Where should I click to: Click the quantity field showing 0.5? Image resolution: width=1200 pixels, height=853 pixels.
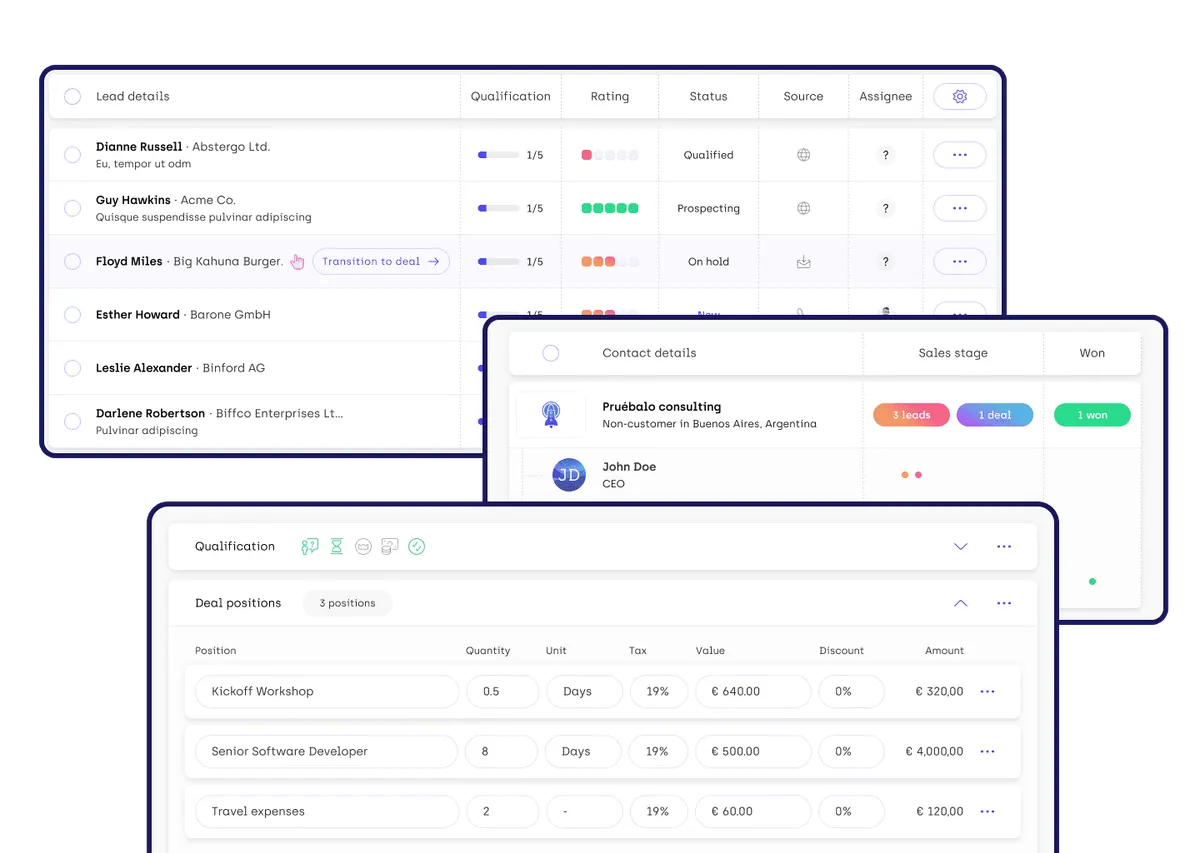point(502,691)
